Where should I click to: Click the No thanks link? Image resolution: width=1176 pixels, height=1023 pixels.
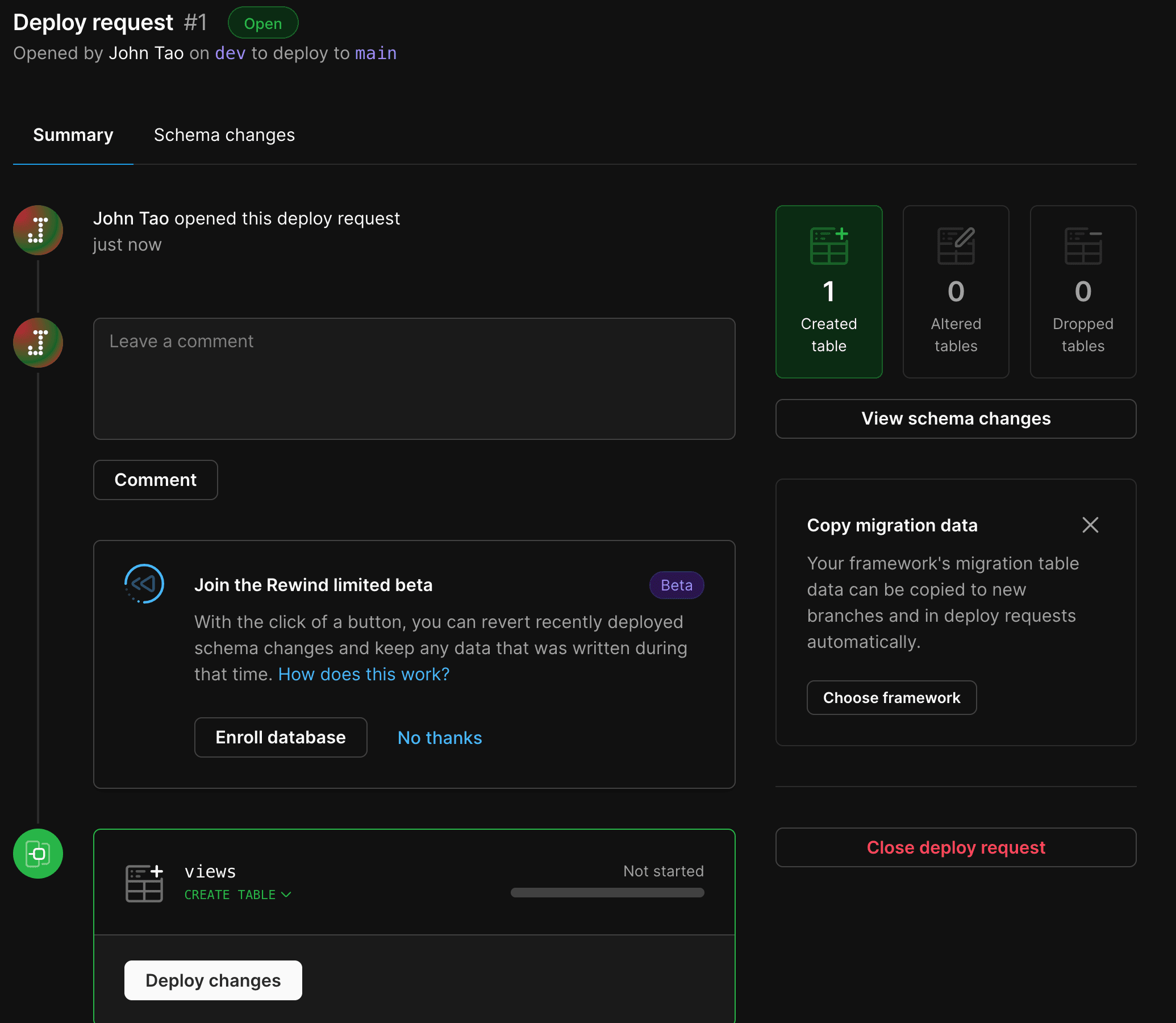click(x=439, y=737)
